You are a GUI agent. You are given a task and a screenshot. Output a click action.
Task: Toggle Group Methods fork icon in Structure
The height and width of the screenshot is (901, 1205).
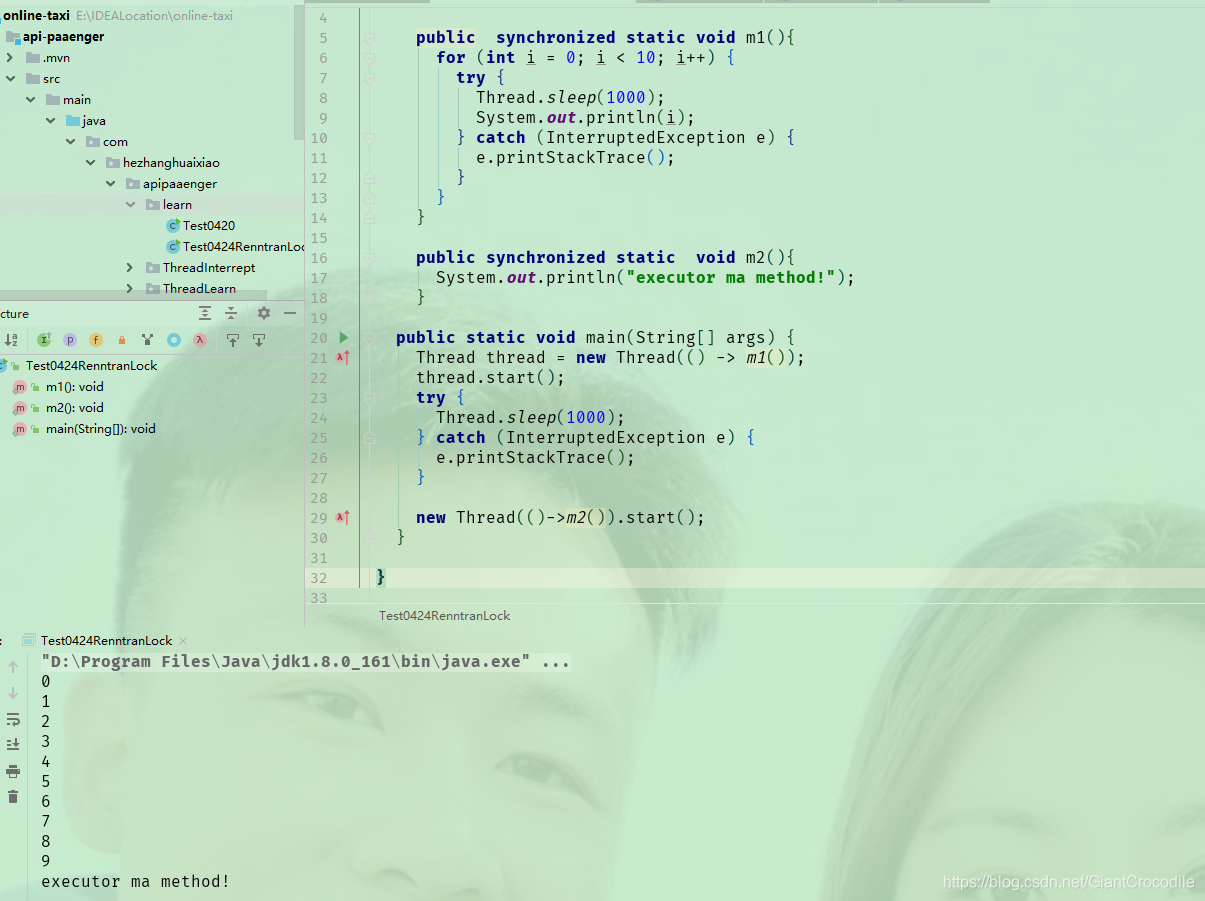coord(148,340)
